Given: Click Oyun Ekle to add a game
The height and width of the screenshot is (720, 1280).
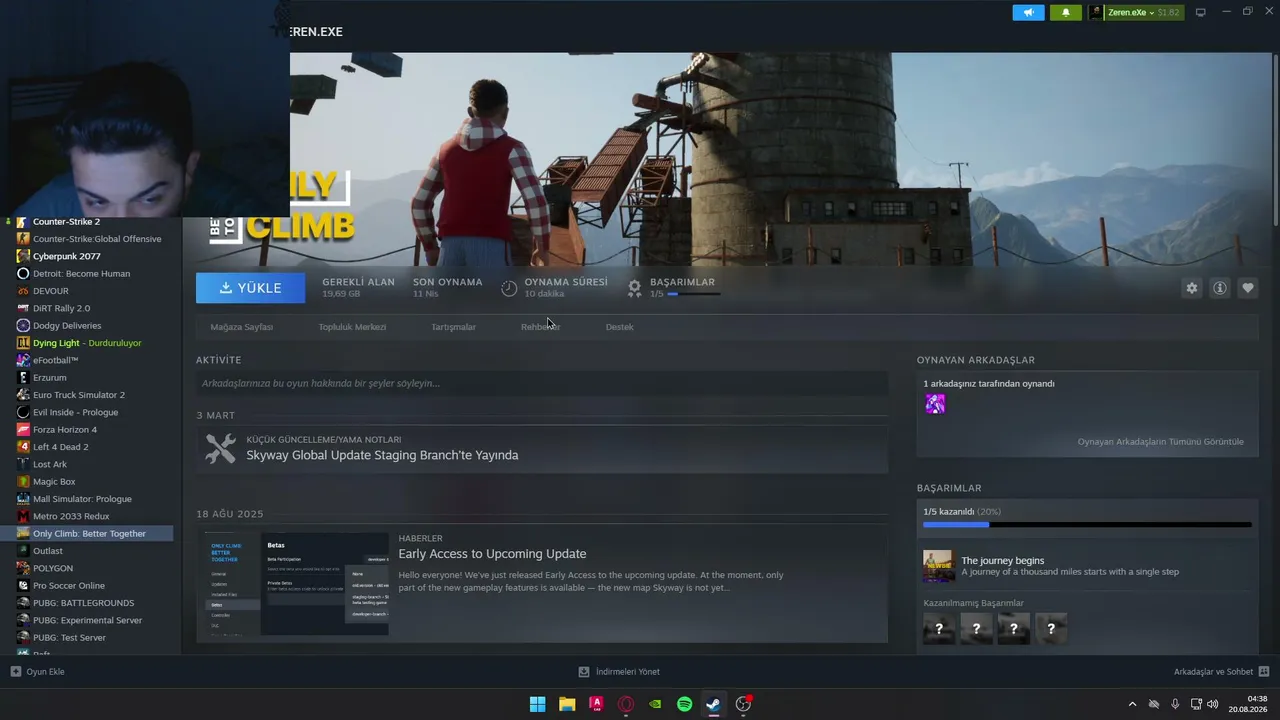Looking at the screenshot, I should click(x=37, y=672).
